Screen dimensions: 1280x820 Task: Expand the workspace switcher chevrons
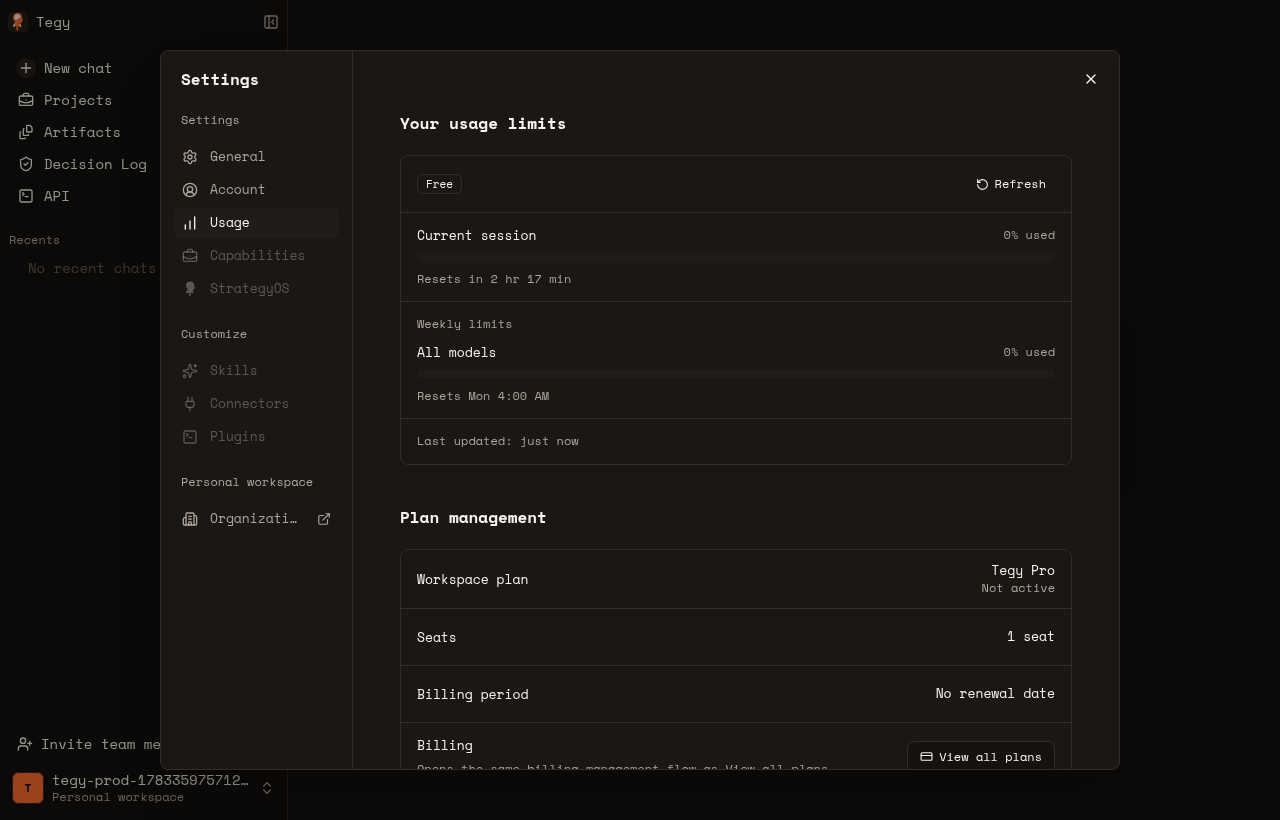tap(267, 788)
